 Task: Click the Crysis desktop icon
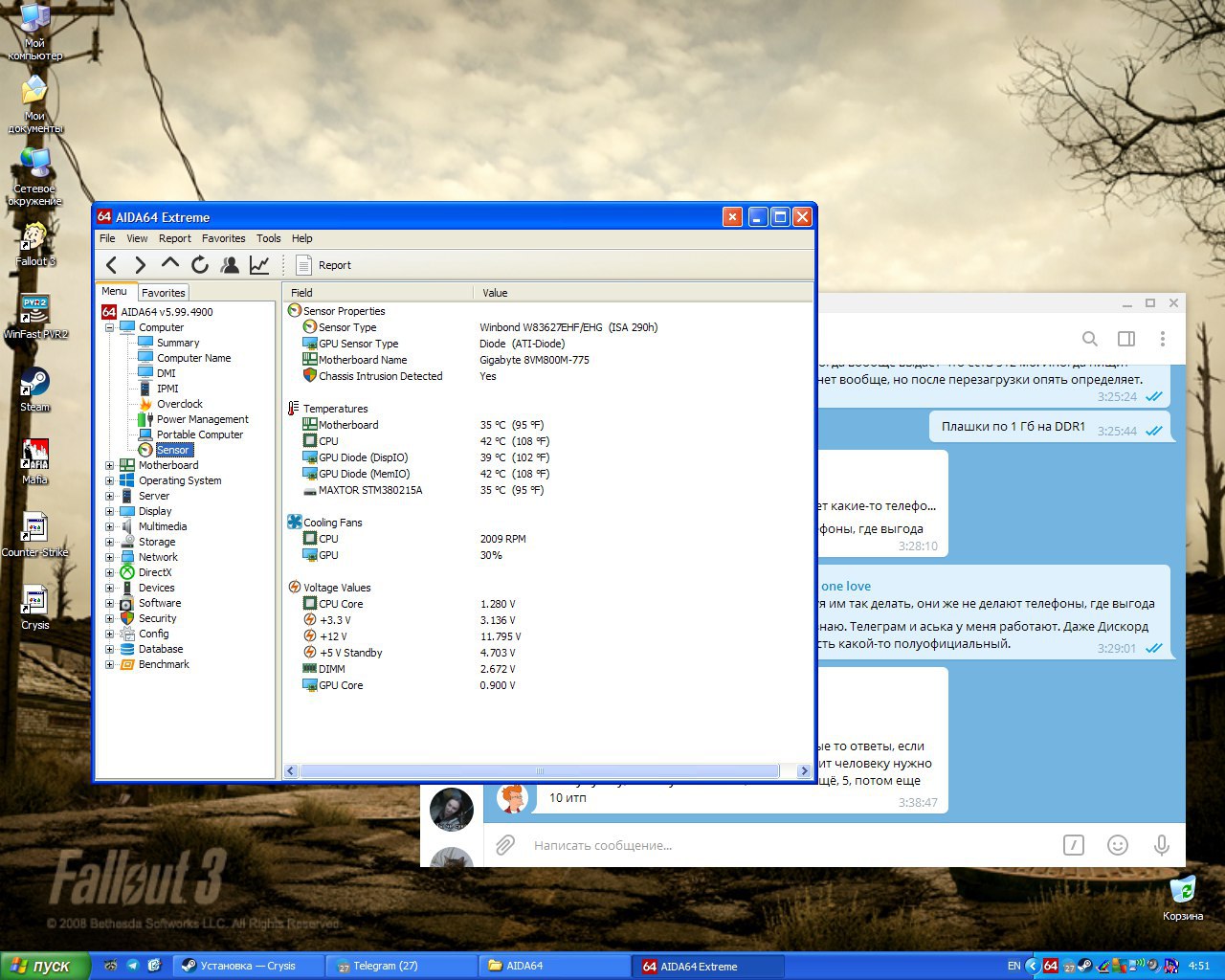[35, 608]
